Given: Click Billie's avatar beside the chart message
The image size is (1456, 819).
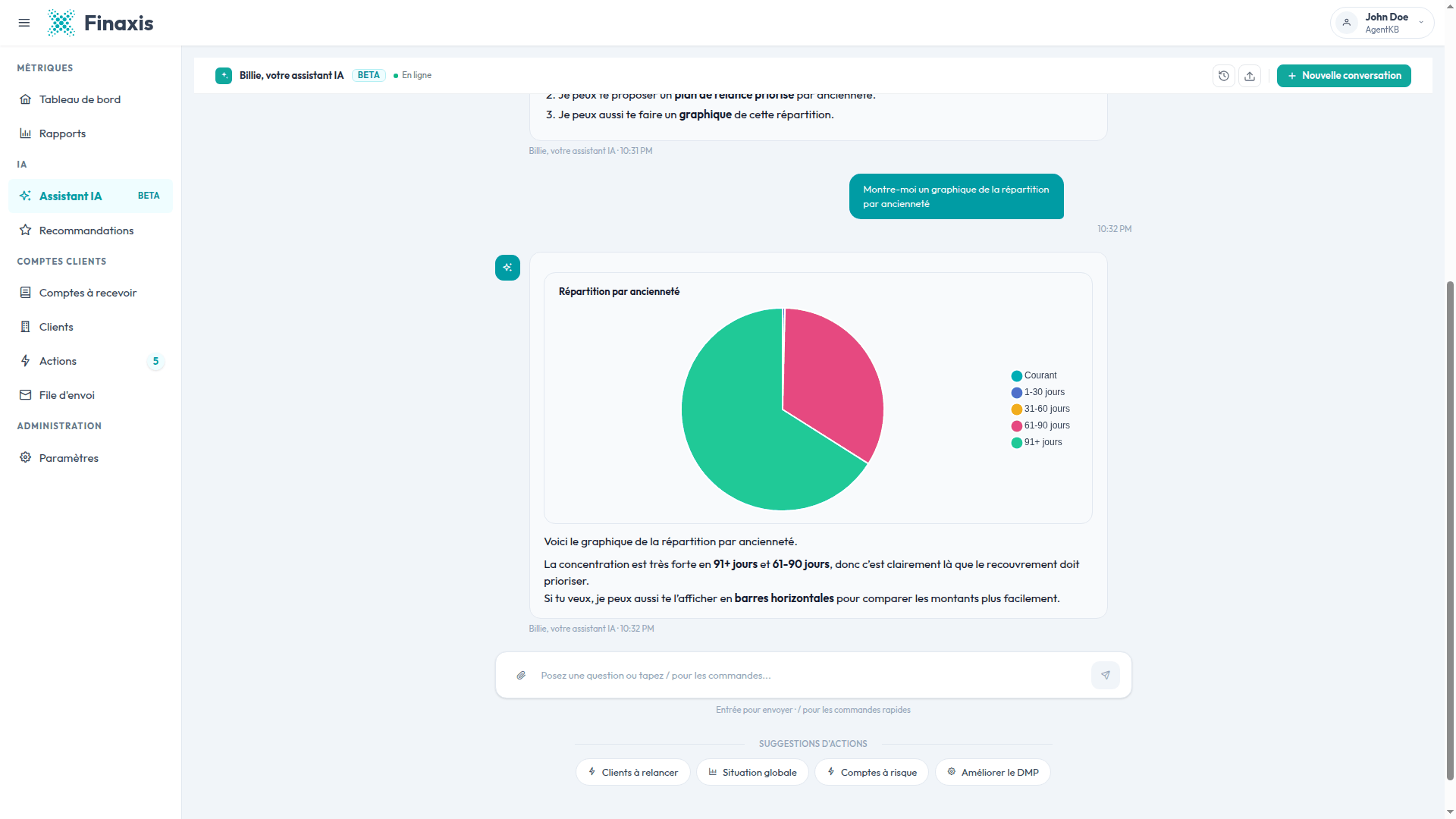Looking at the screenshot, I should tap(507, 268).
